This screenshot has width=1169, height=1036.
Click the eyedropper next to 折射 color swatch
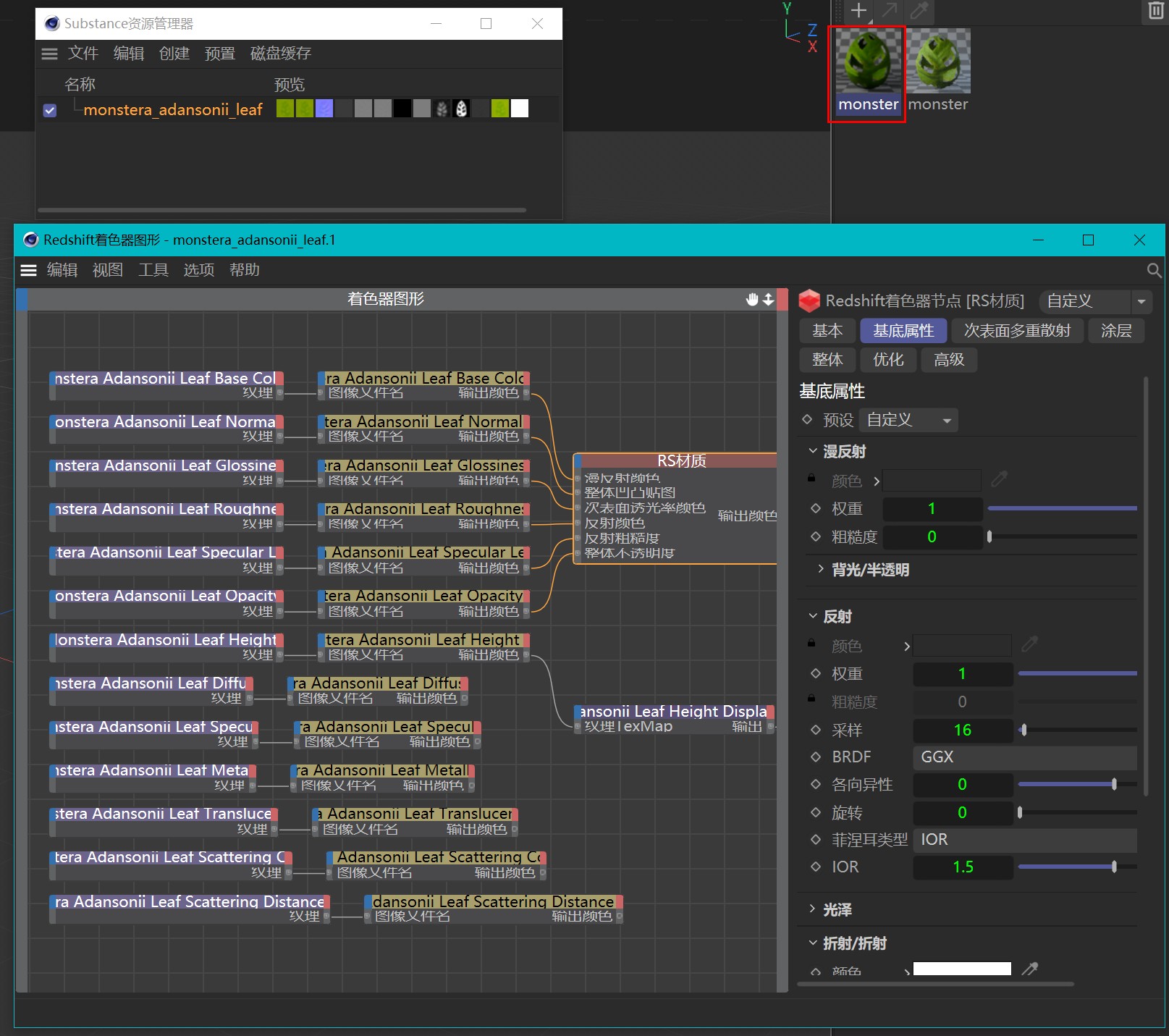pos(1030,969)
